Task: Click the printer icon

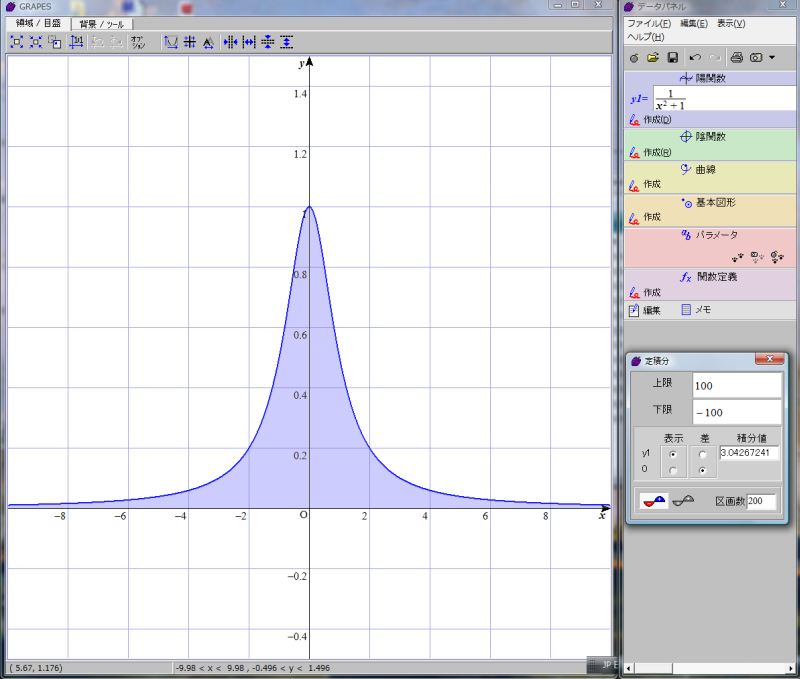Action: click(x=736, y=58)
